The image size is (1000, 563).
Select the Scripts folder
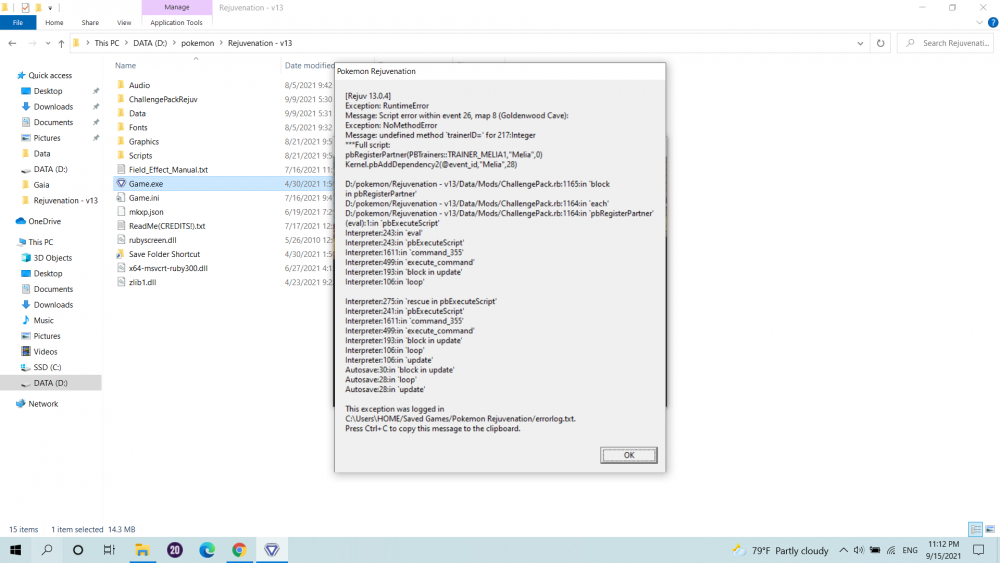tap(140, 156)
